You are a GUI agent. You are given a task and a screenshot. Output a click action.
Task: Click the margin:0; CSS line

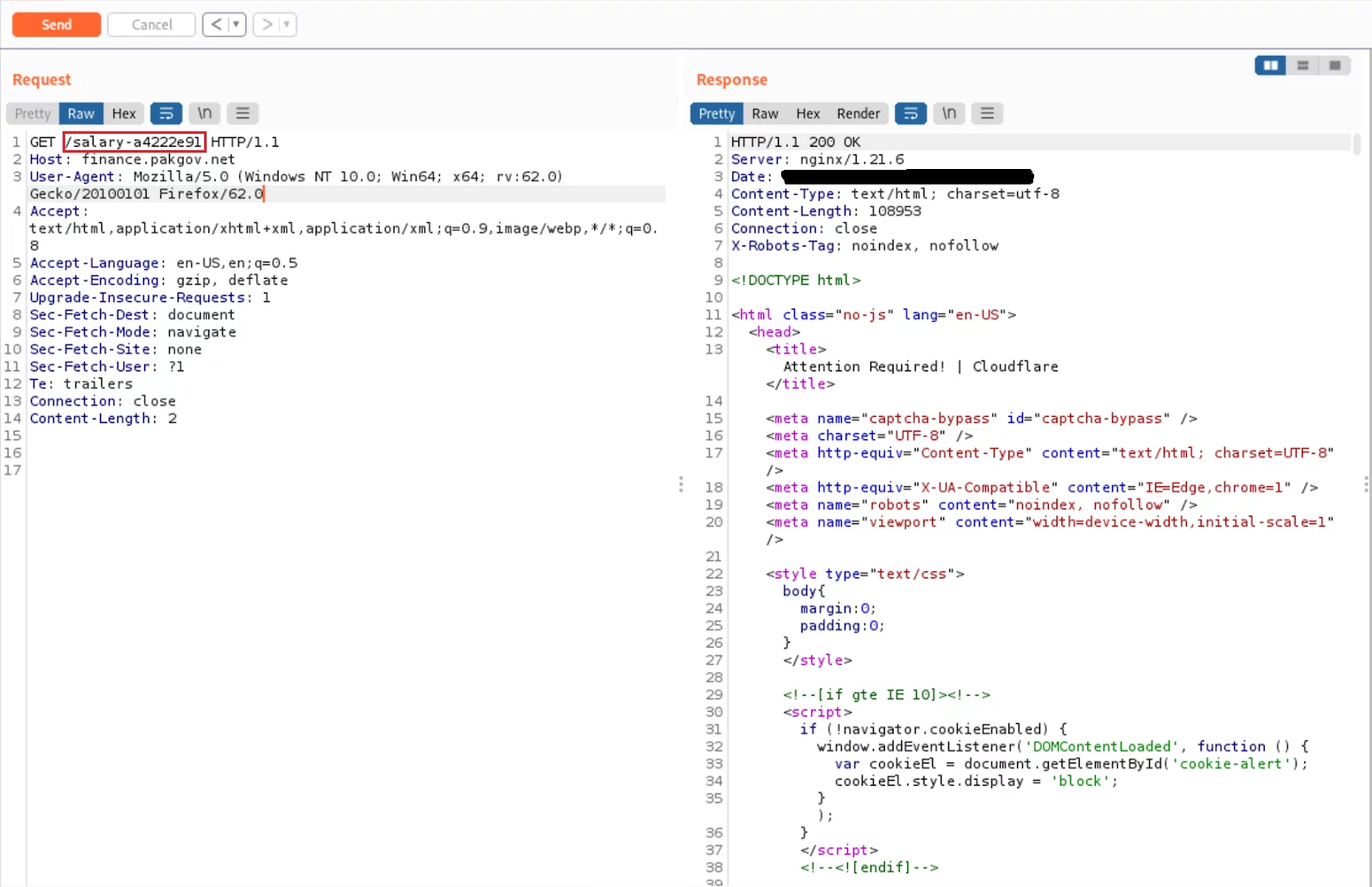(x=839, y=608)
